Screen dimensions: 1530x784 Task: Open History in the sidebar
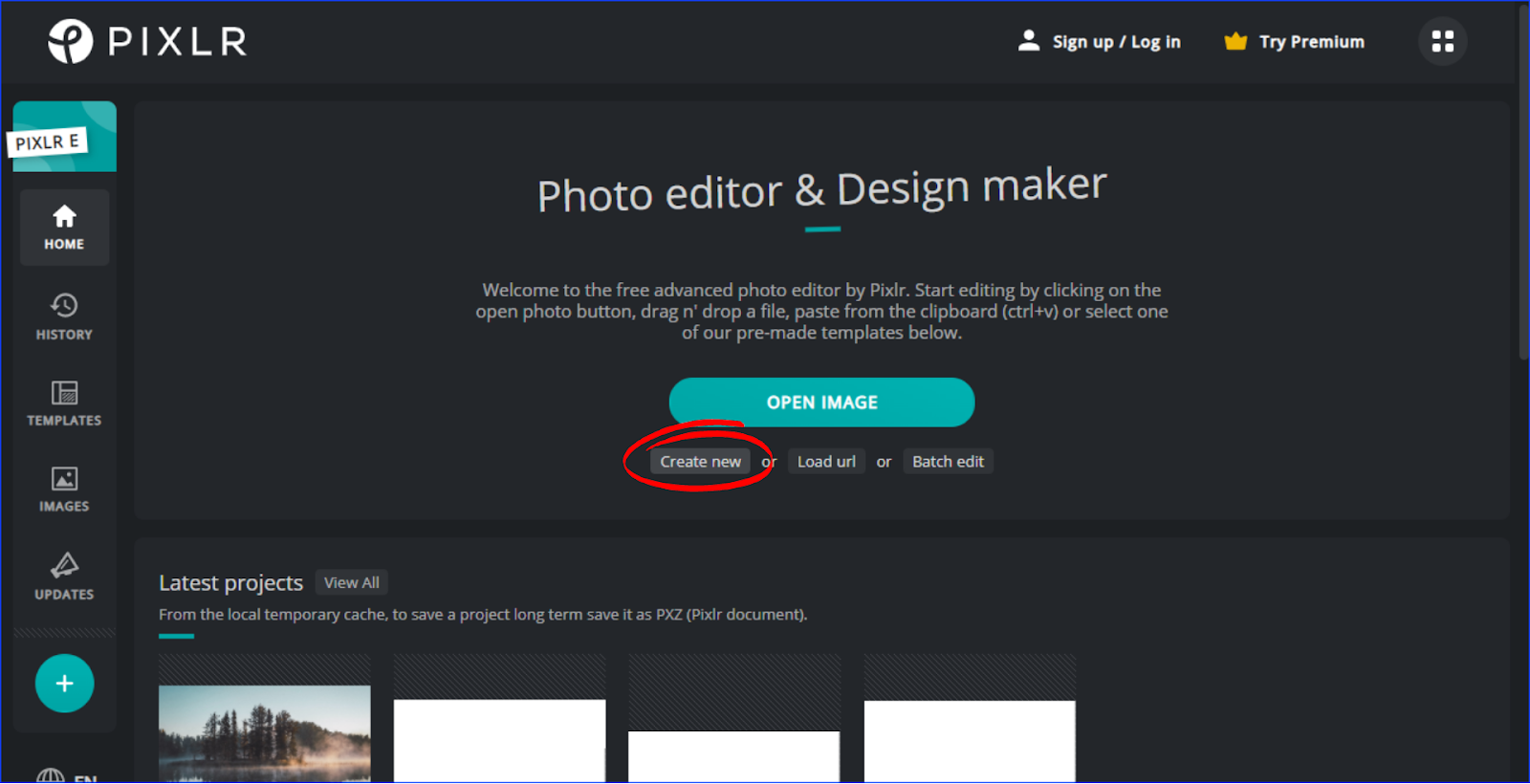point(64,316)
